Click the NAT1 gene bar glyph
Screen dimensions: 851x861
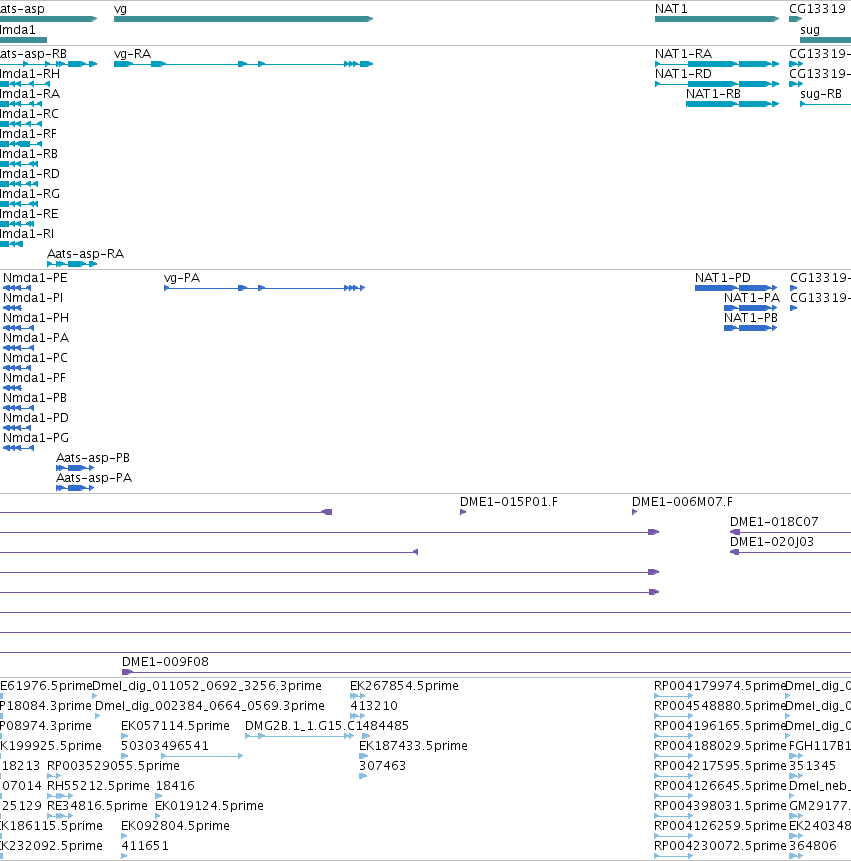(x=716, y=19)
